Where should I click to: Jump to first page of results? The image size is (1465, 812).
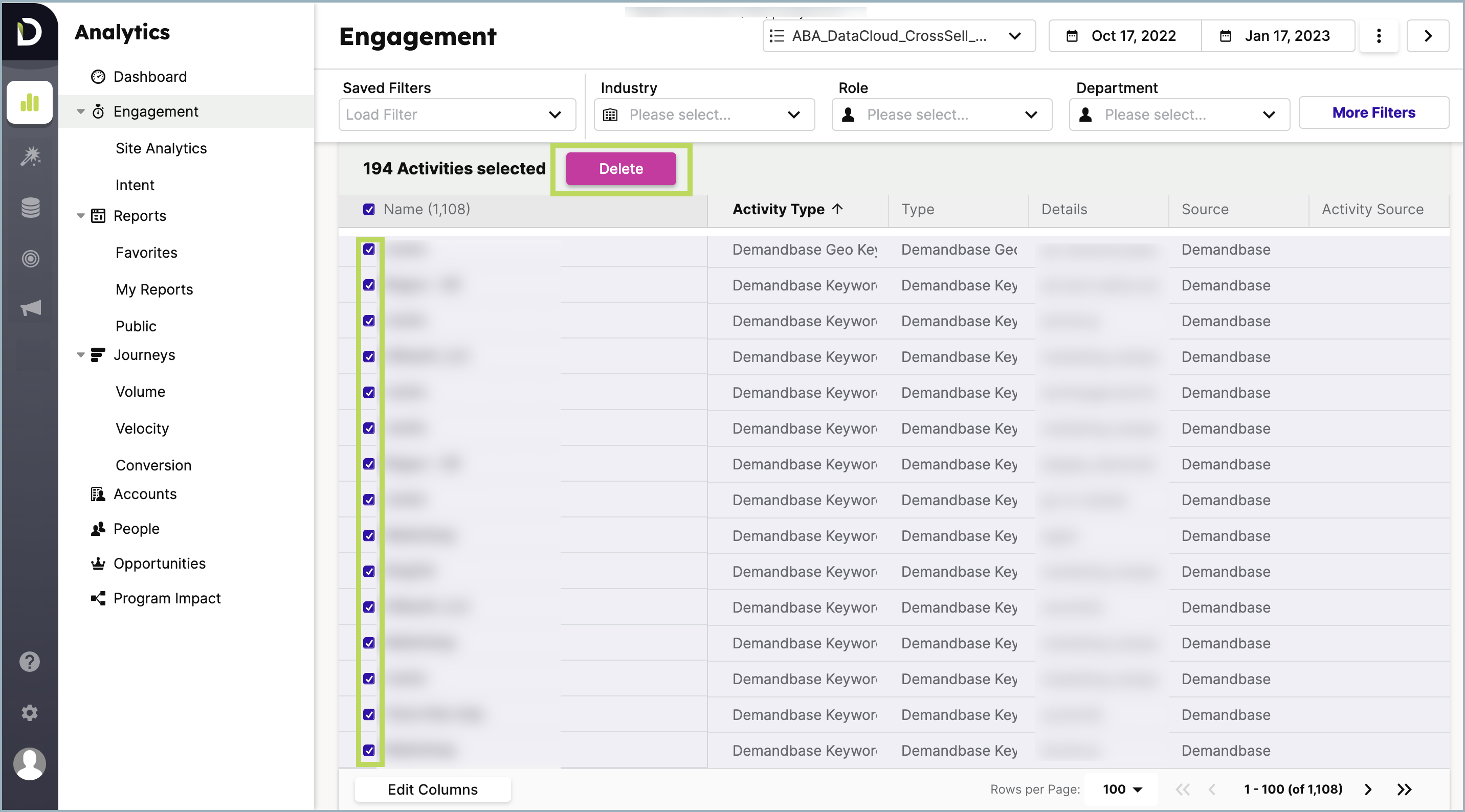(1182, 790)
